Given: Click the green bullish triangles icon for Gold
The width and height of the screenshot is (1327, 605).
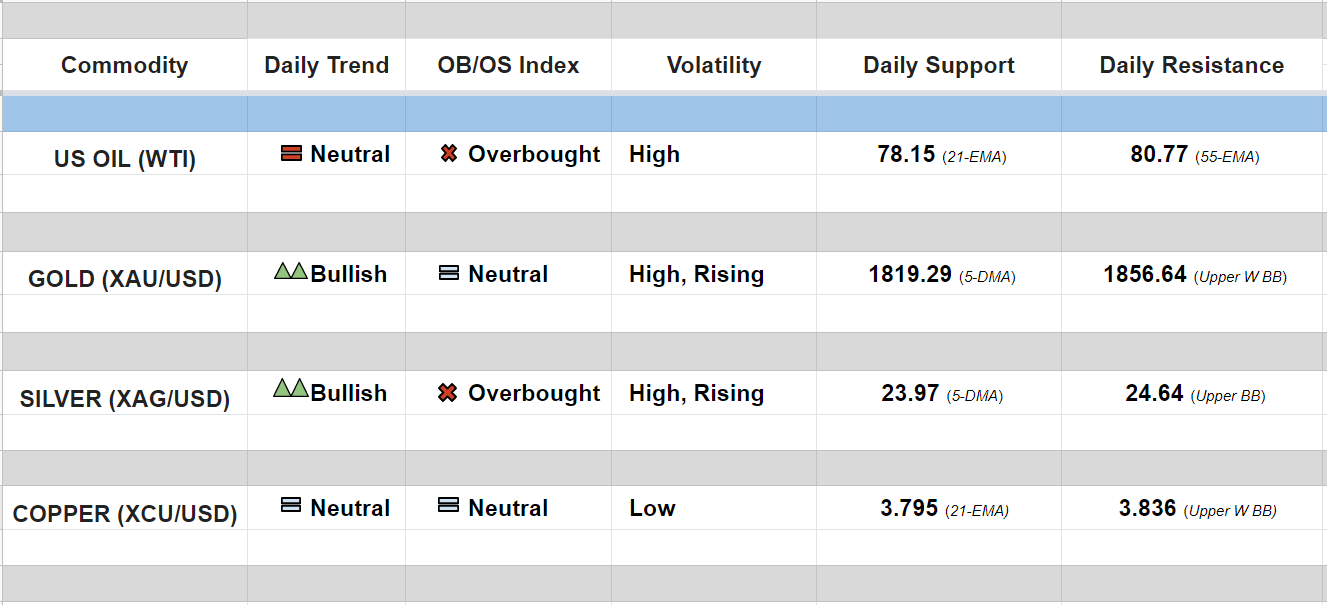Looking at the screenshot, I should pos(290,271).
